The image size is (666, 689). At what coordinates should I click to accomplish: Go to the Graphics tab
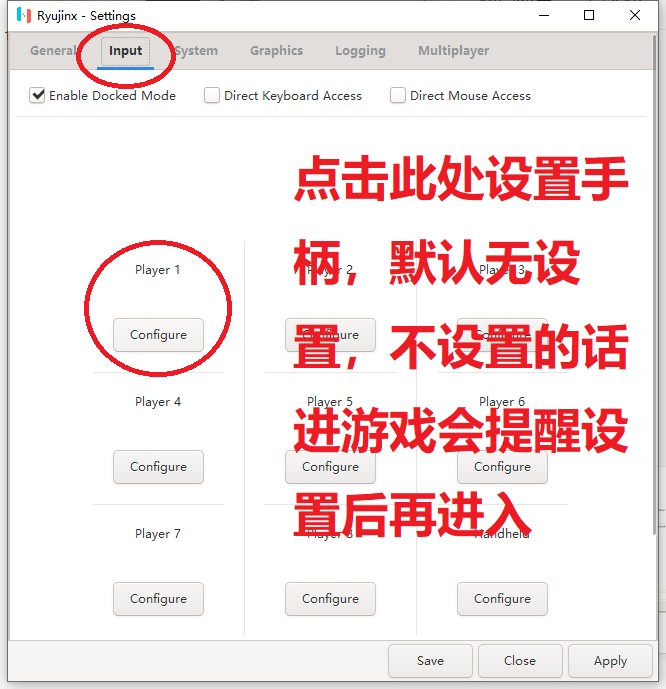276,51
